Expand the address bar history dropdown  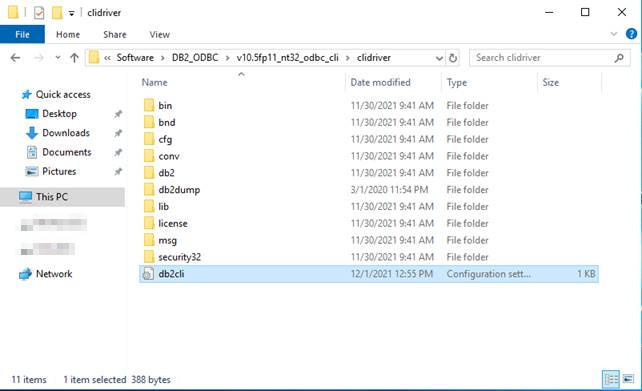point(439,58)
